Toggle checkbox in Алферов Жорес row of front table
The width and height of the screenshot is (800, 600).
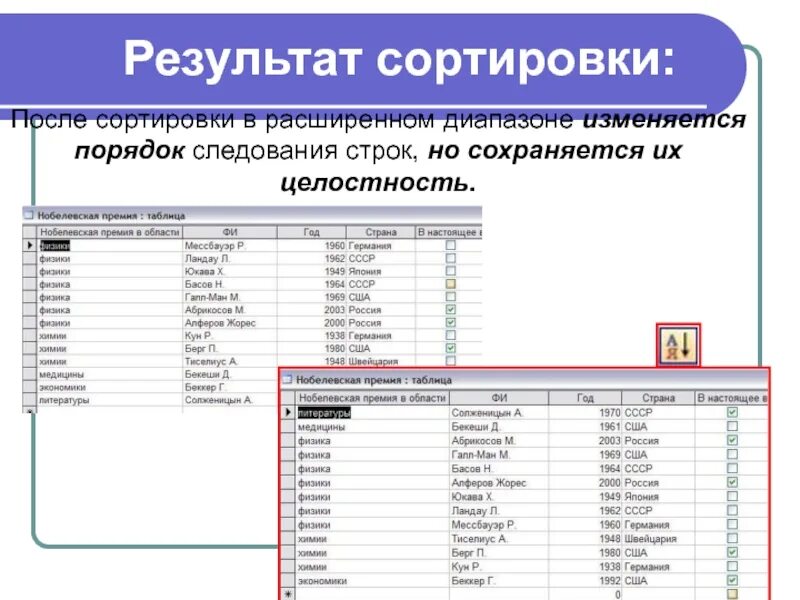point(732,482)
